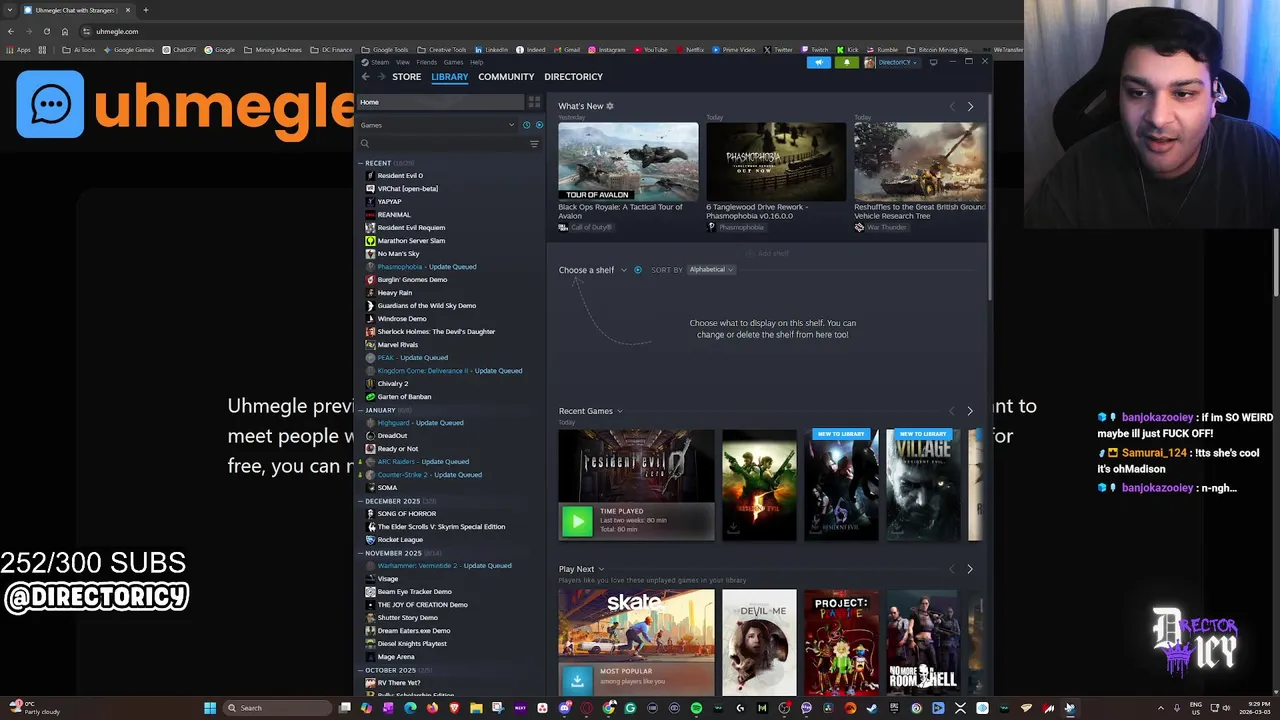Screen dimensions: 1280x720
Task: Click the library search input field
Action: pos(448,144)
